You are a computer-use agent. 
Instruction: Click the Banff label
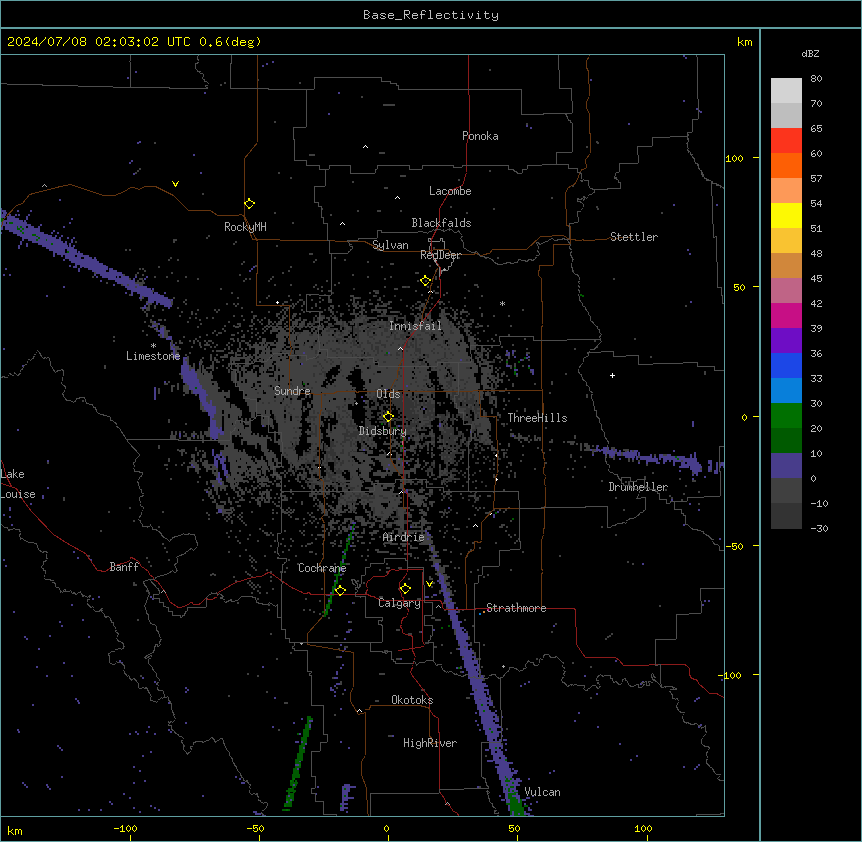click(124, 567)
